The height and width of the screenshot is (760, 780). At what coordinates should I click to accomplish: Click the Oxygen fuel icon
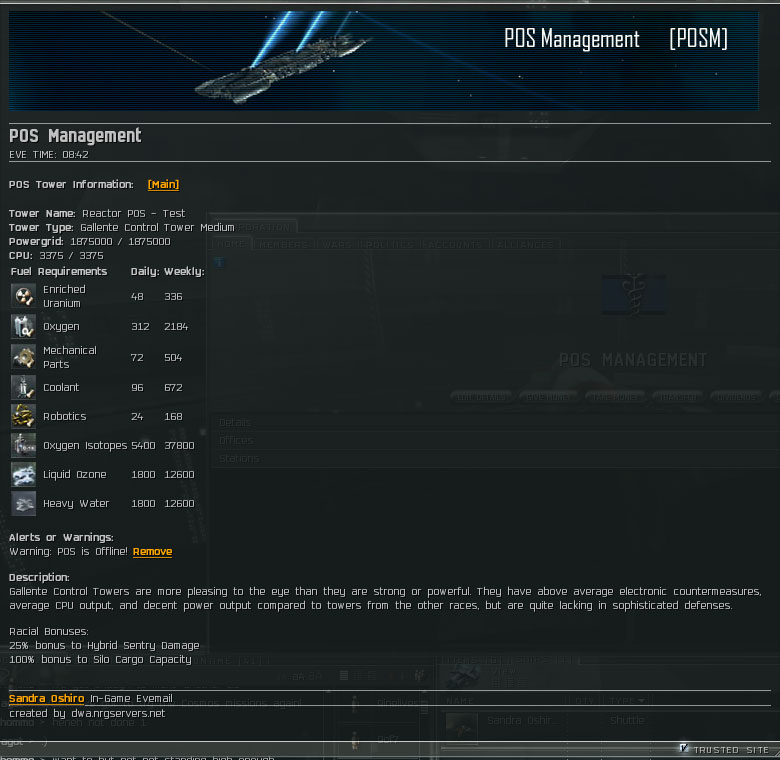coord(24,327)
